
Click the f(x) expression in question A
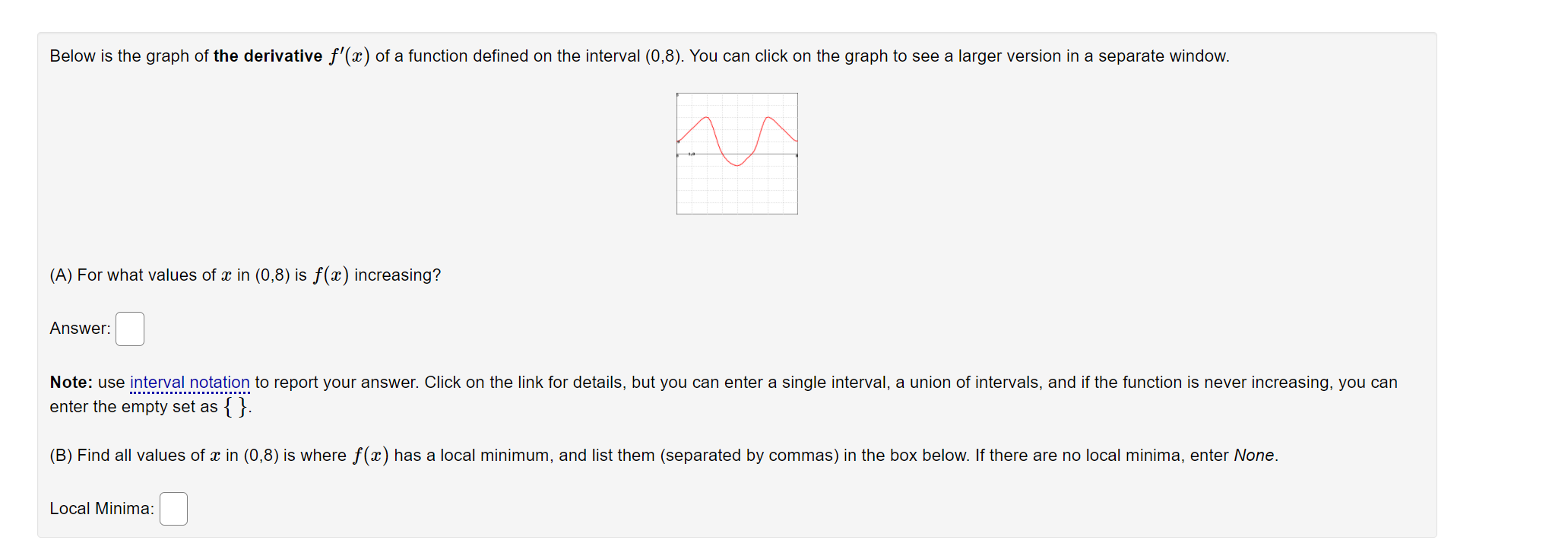tap(331, 275)
